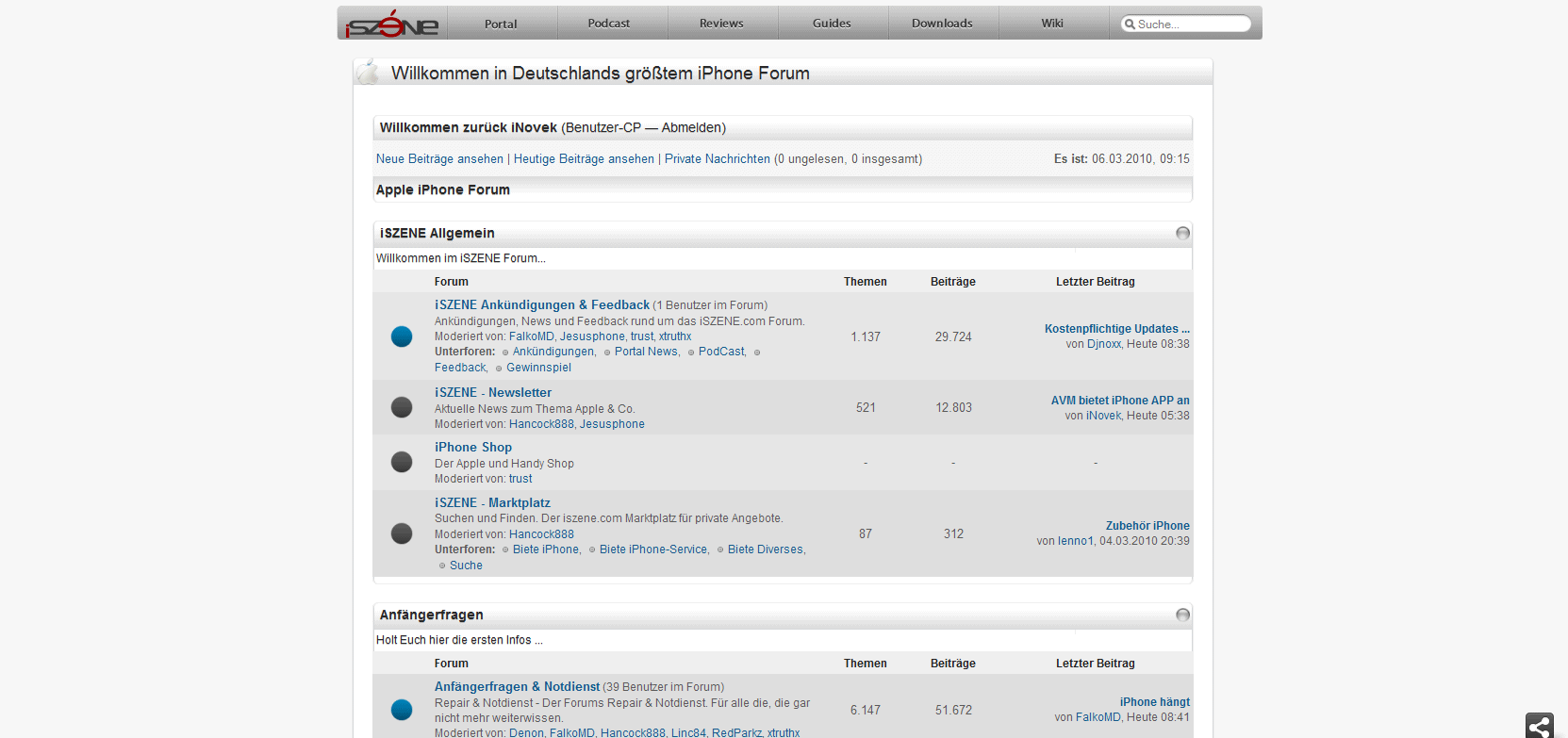This screenshot has width=1568, height=738.
Task: View moderator Hancock888 of Marktplatz forum
Action: coord(541,534)
